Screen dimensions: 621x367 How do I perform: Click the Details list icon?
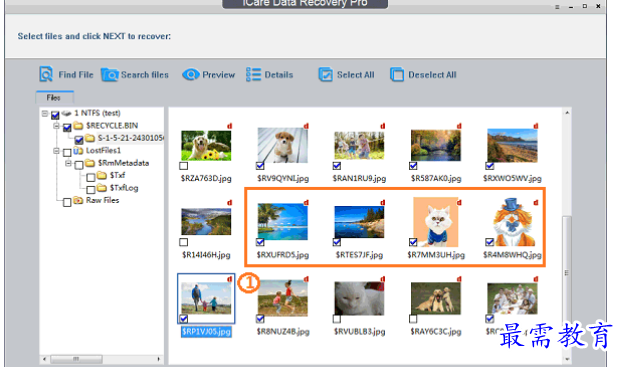click(x=253, y=74)
